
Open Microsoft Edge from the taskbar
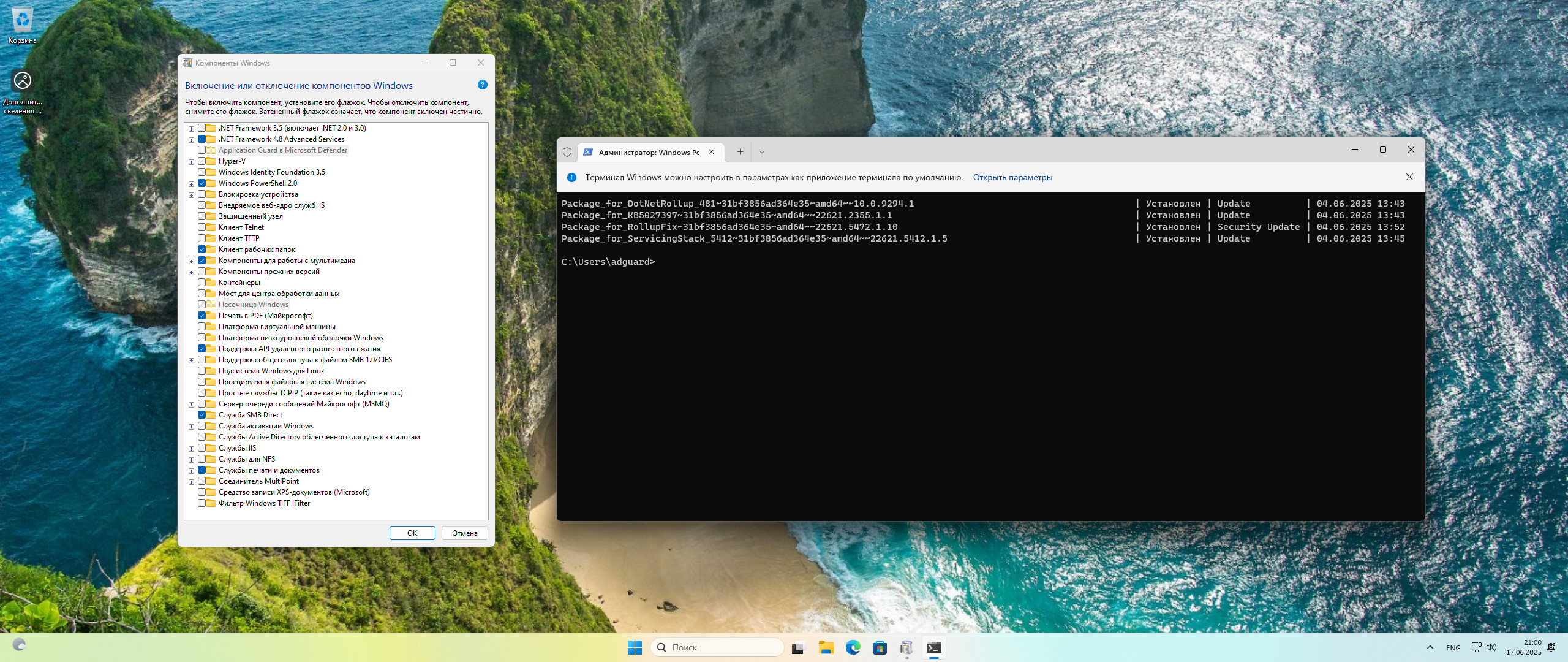853,647
